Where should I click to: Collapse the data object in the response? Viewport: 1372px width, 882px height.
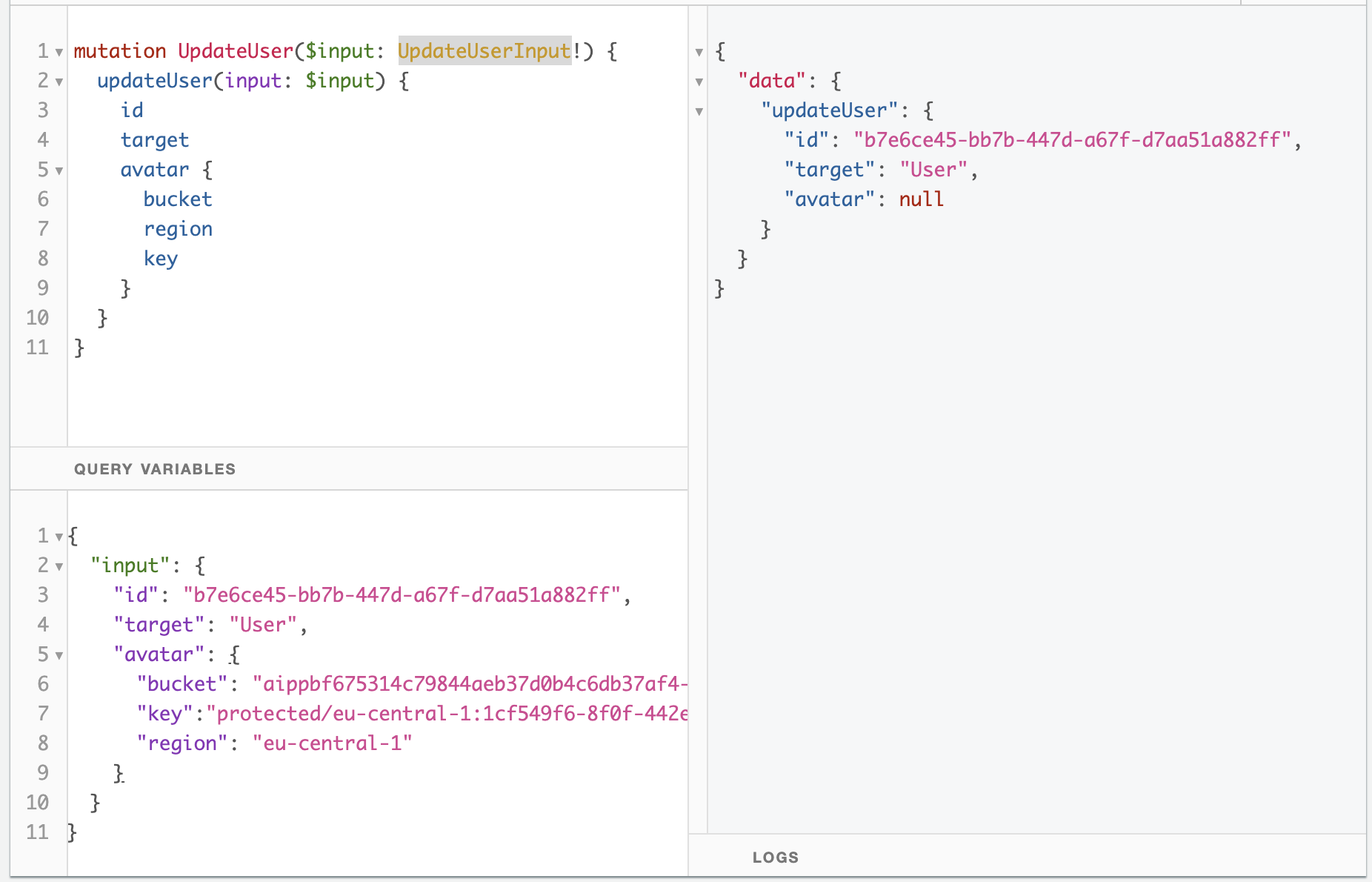point(699,82)
